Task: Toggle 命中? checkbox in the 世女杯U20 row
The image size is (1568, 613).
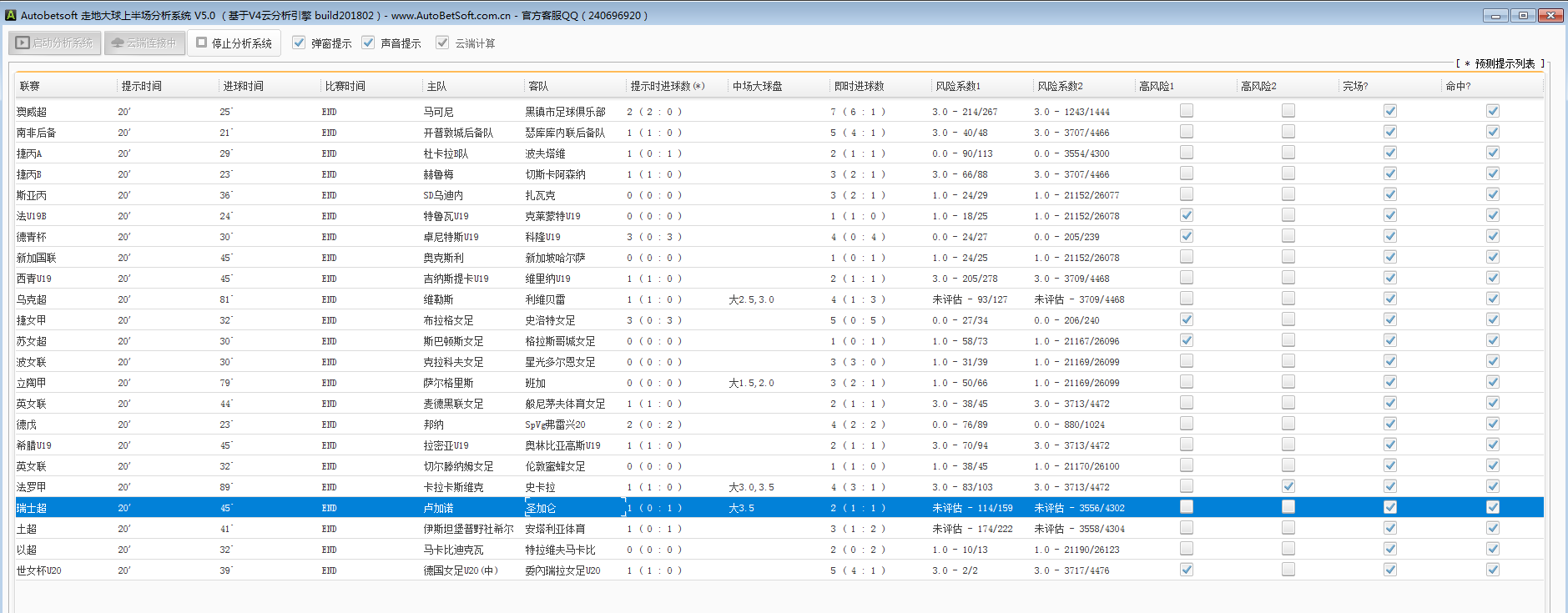Action: (1493, 570)
